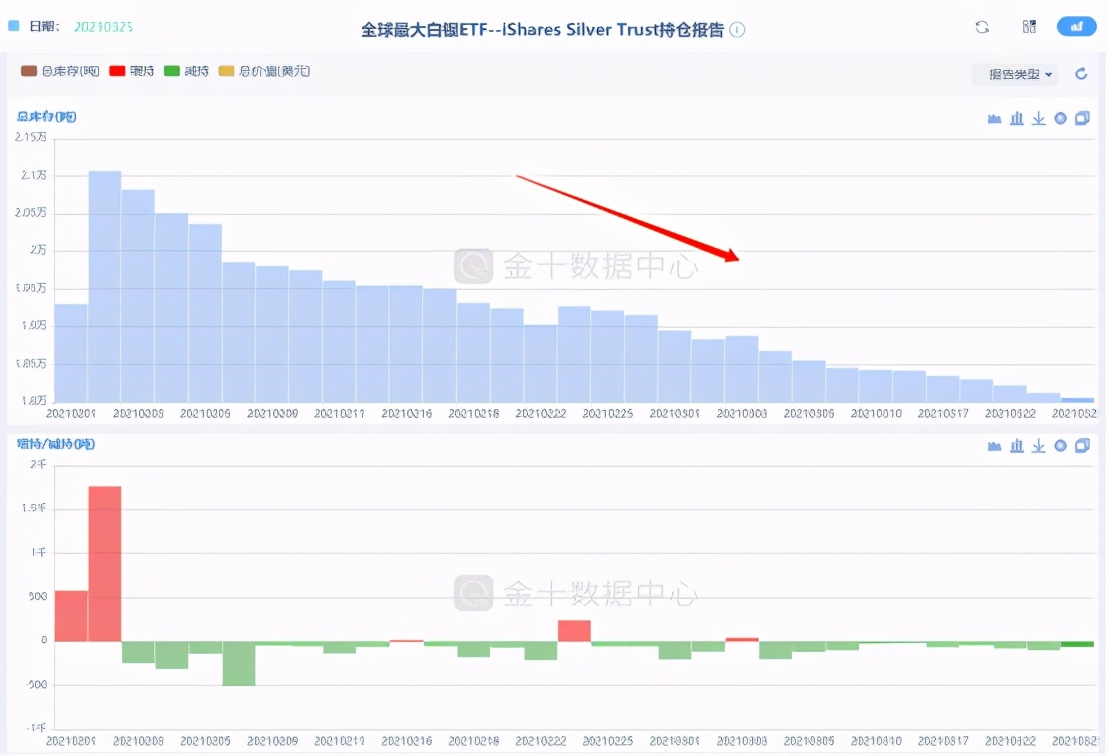Refresh data using top-right refresh icon

pyautogui.click(x=982, y=27)
